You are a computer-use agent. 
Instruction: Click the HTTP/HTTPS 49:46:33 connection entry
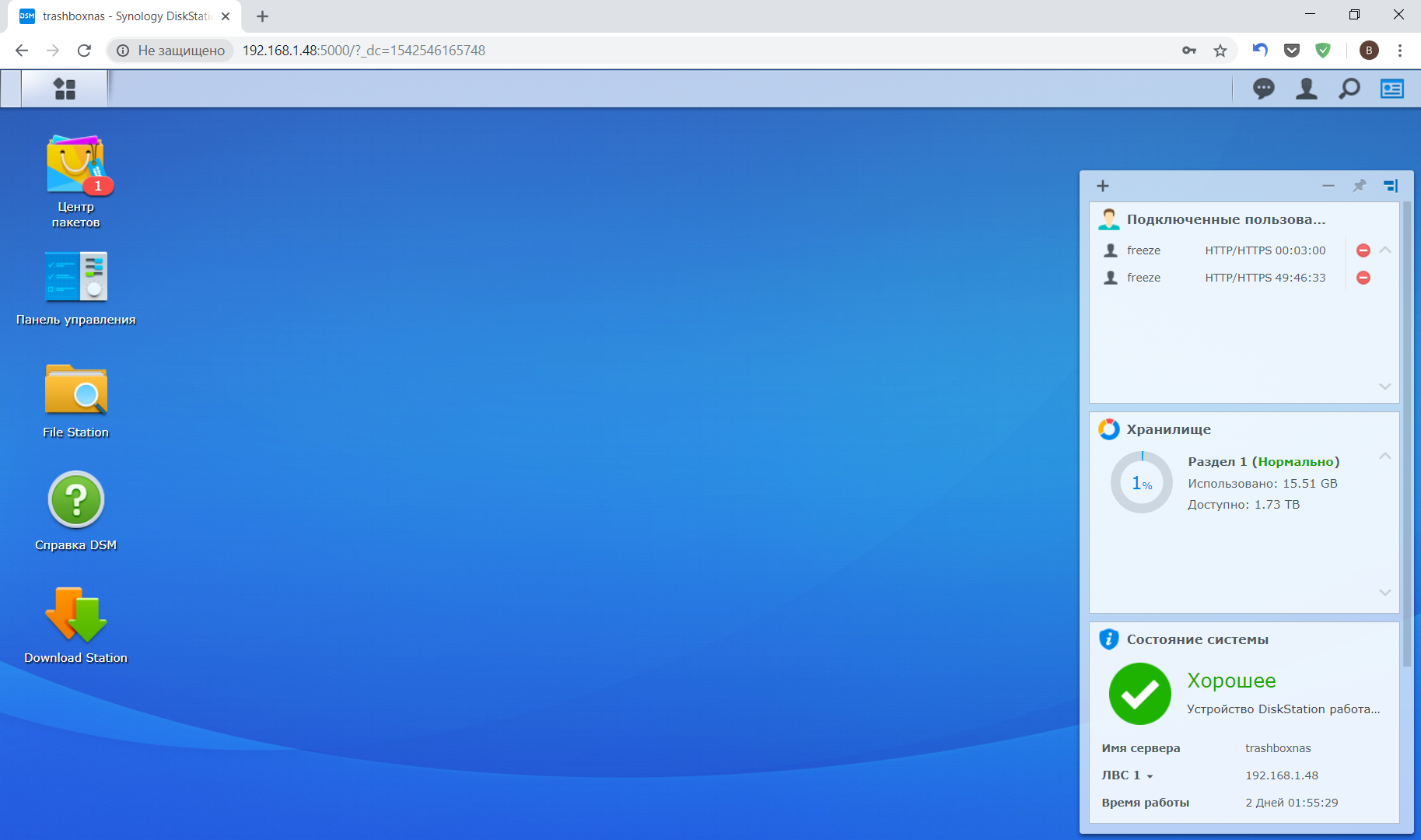[1265, 278]
